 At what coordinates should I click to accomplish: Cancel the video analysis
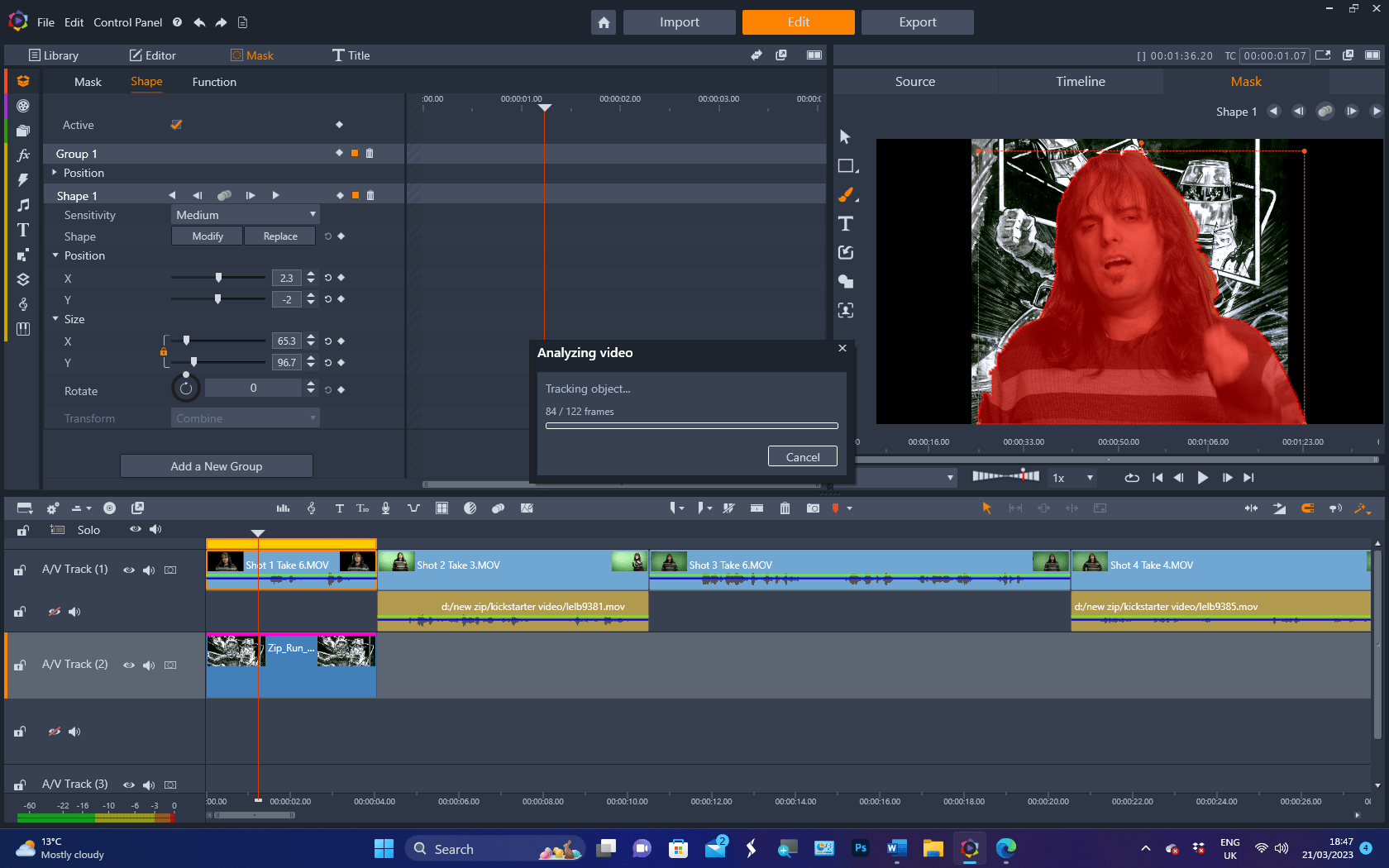click(802, 455)
